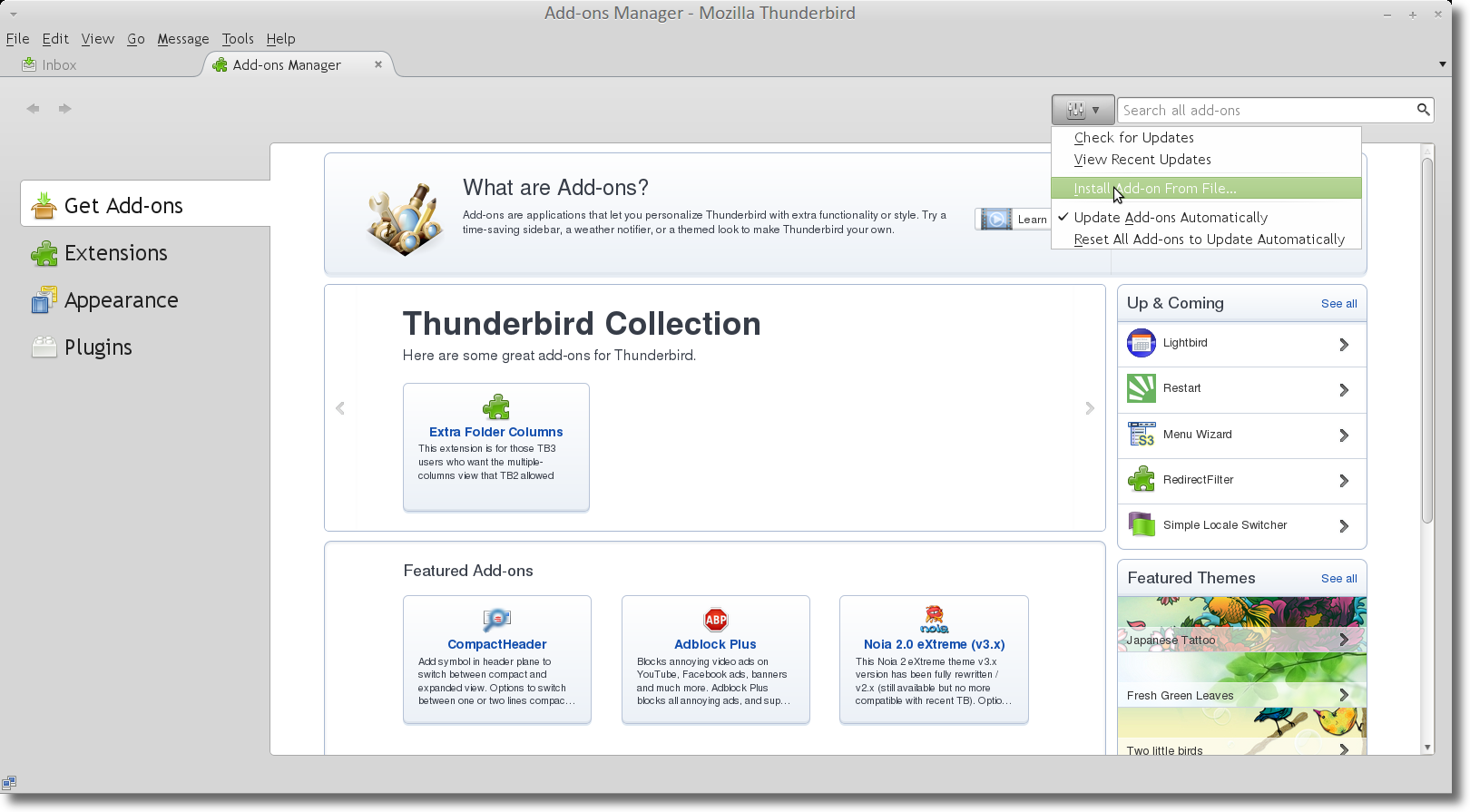The height and width of the screenshot is (812, 1470).
Task: Toggle Update Add-ons Automatically option
Action: tap(1206, 218)
